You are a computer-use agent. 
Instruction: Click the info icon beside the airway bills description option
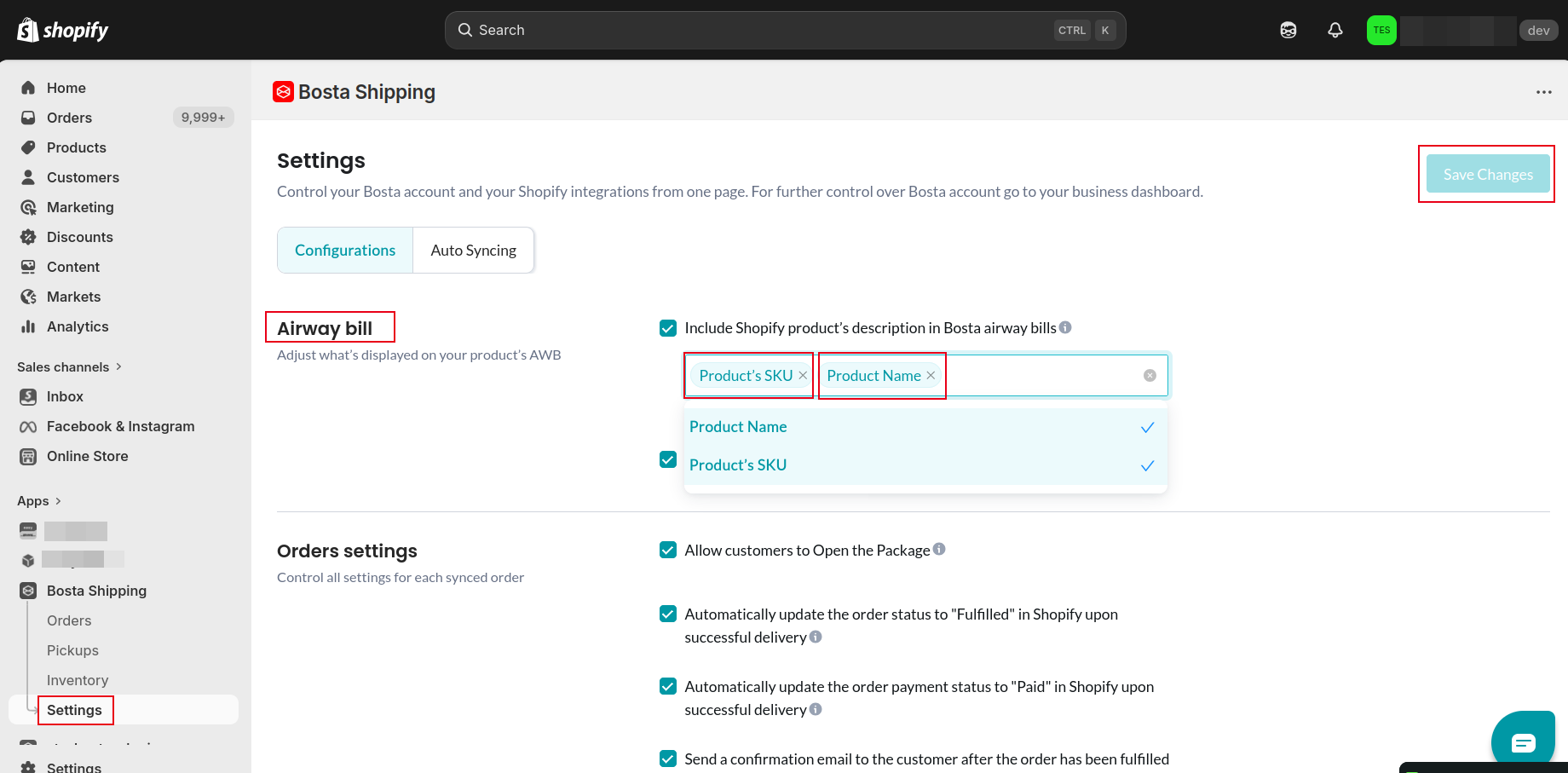[x=1065, y=327]
